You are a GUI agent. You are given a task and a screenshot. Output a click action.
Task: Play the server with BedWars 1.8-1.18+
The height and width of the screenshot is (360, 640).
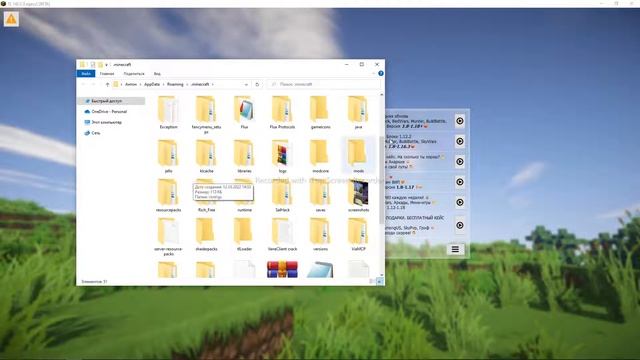coord(460,121)
